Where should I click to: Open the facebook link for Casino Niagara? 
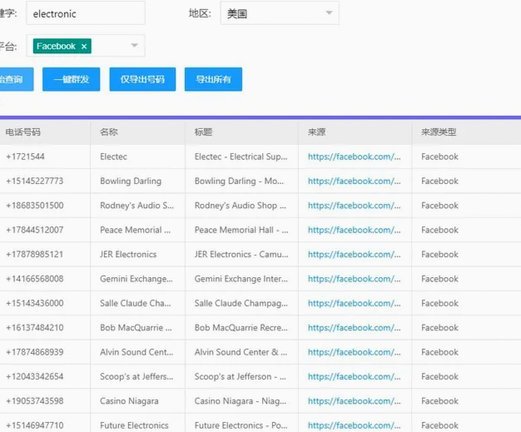[x=354, y=401]
